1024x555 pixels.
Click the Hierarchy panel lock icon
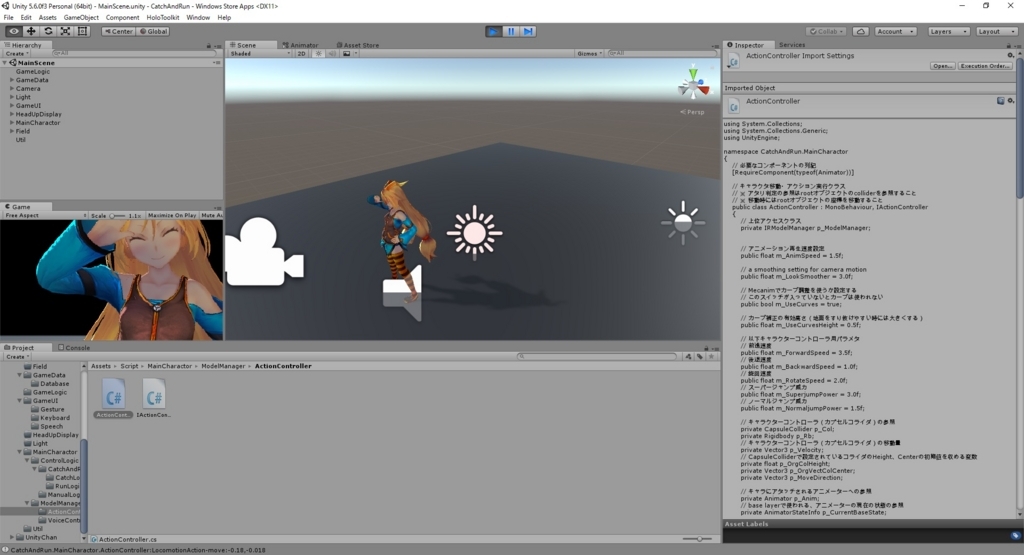click(x=209, y=46)
